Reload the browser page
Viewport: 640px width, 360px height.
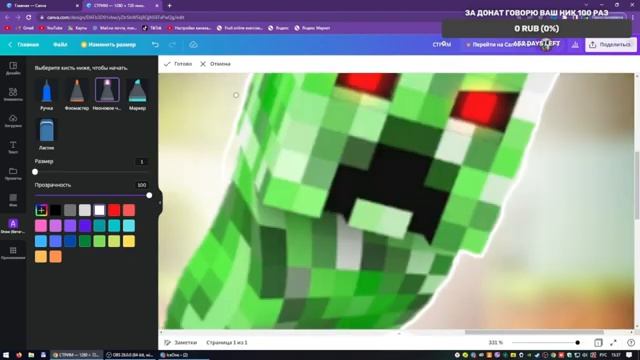[x=29, y=17]
